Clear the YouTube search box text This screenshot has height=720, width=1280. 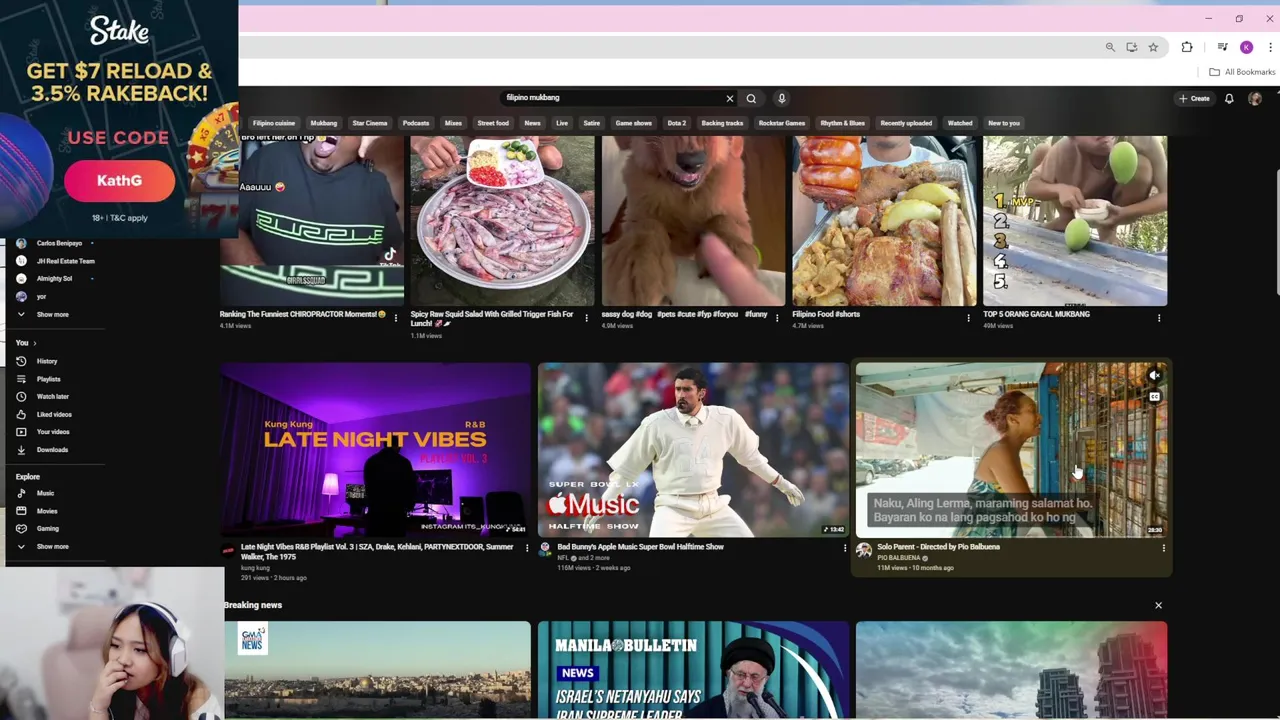(729, 98)
